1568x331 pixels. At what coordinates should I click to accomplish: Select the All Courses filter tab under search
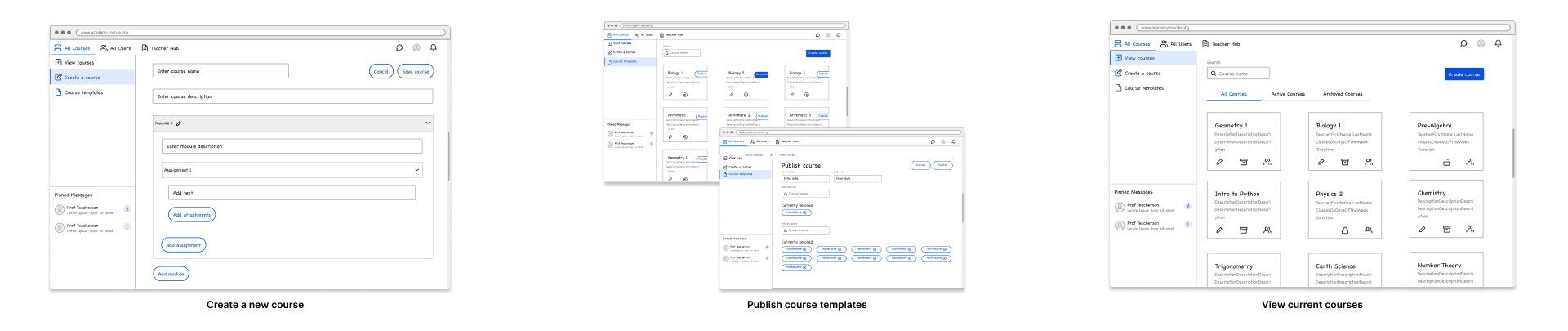[1234, 94]
